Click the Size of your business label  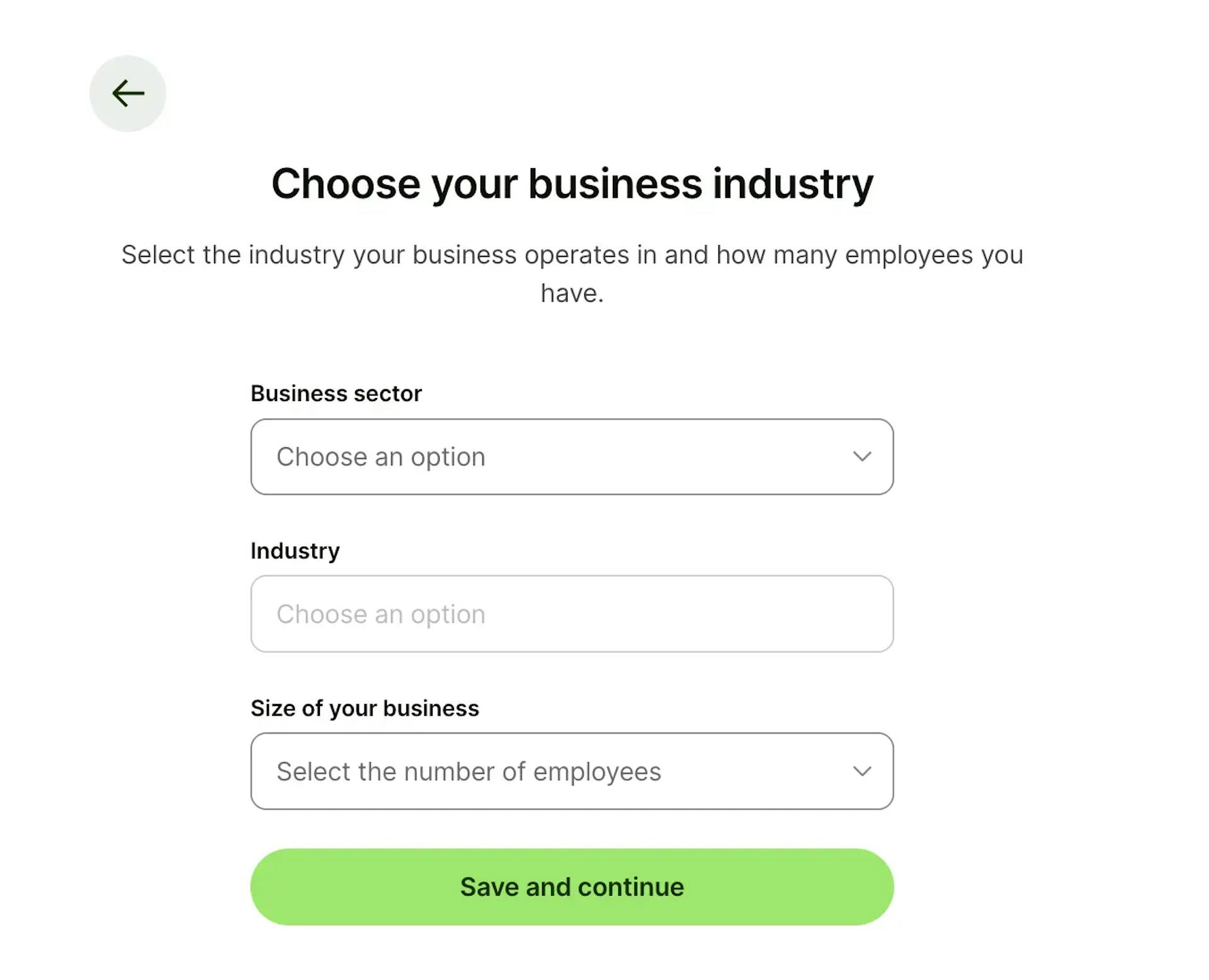click(365, 707)
